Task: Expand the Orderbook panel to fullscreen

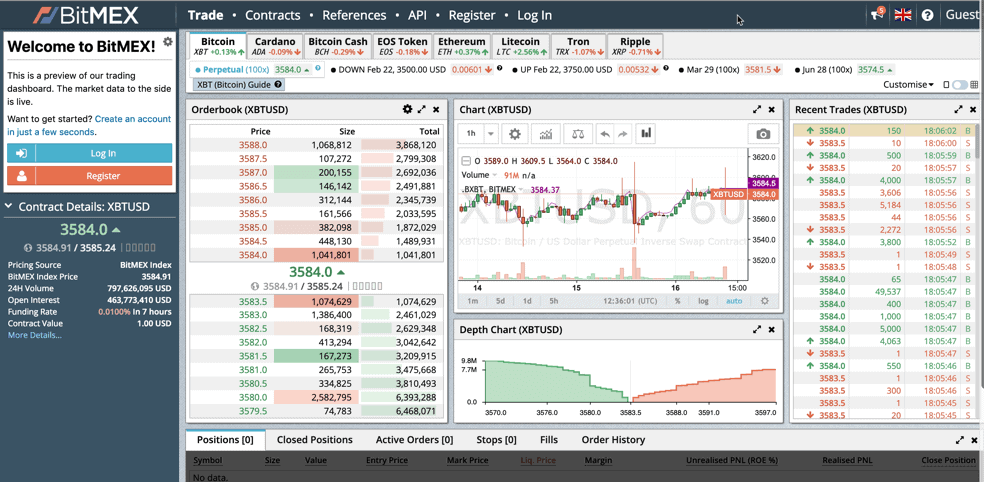Action: point(422,109)
